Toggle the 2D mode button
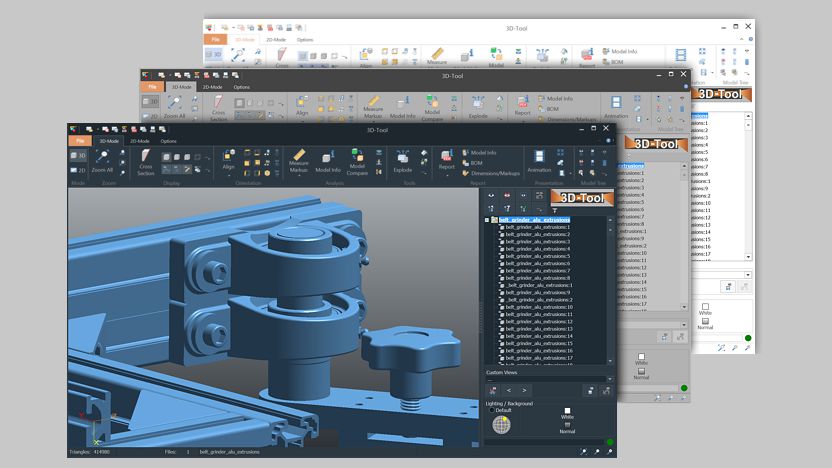This screenshot has height=468, width=832. (78, 172)
